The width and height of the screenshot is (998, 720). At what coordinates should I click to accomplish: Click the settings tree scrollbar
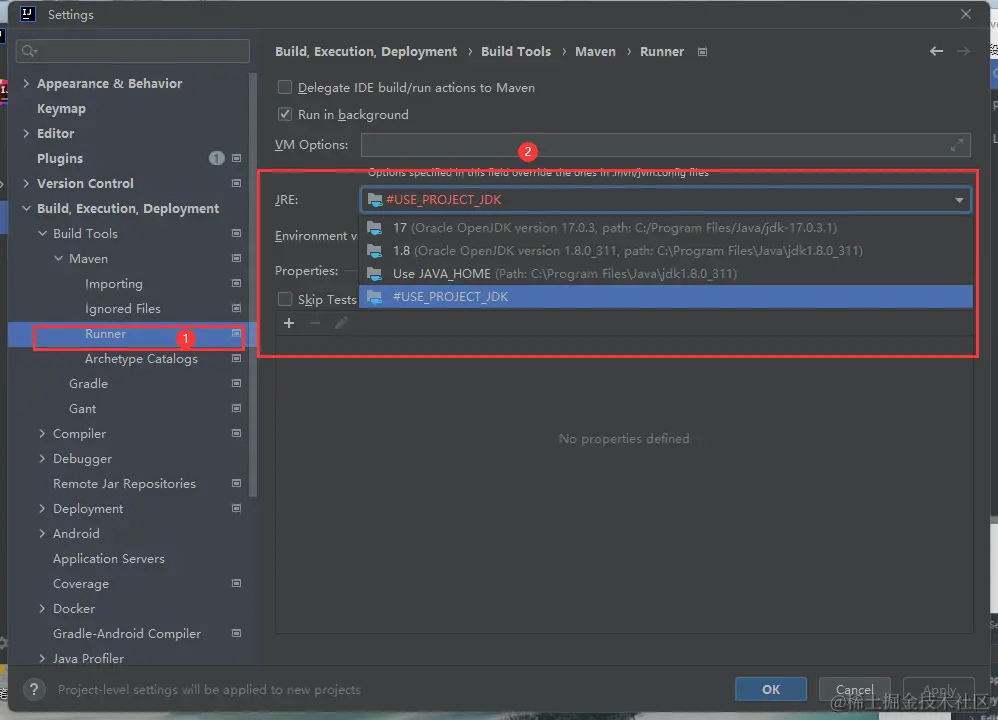253,286
